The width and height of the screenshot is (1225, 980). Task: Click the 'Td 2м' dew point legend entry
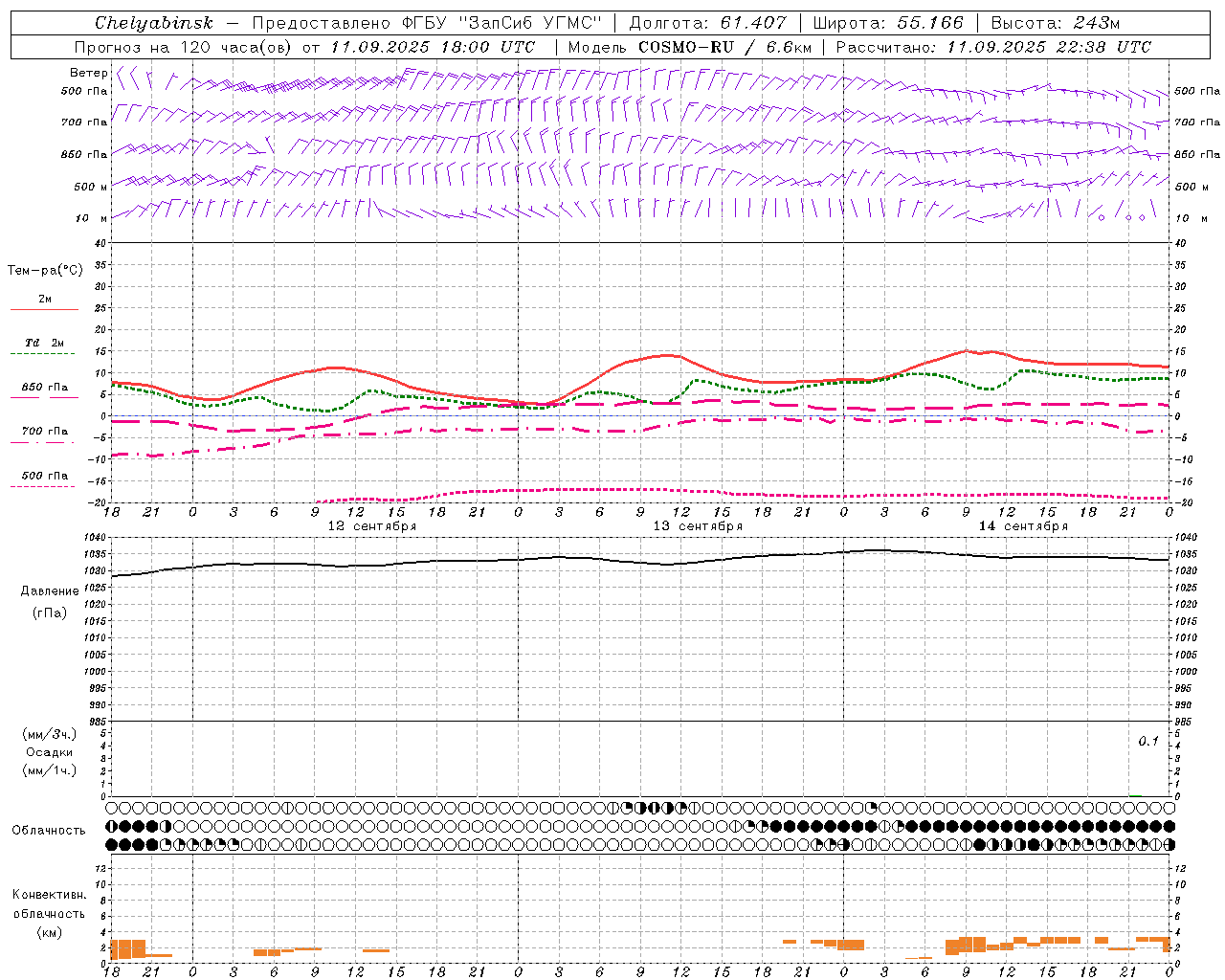pyautogui.click(x=45, y=343)
